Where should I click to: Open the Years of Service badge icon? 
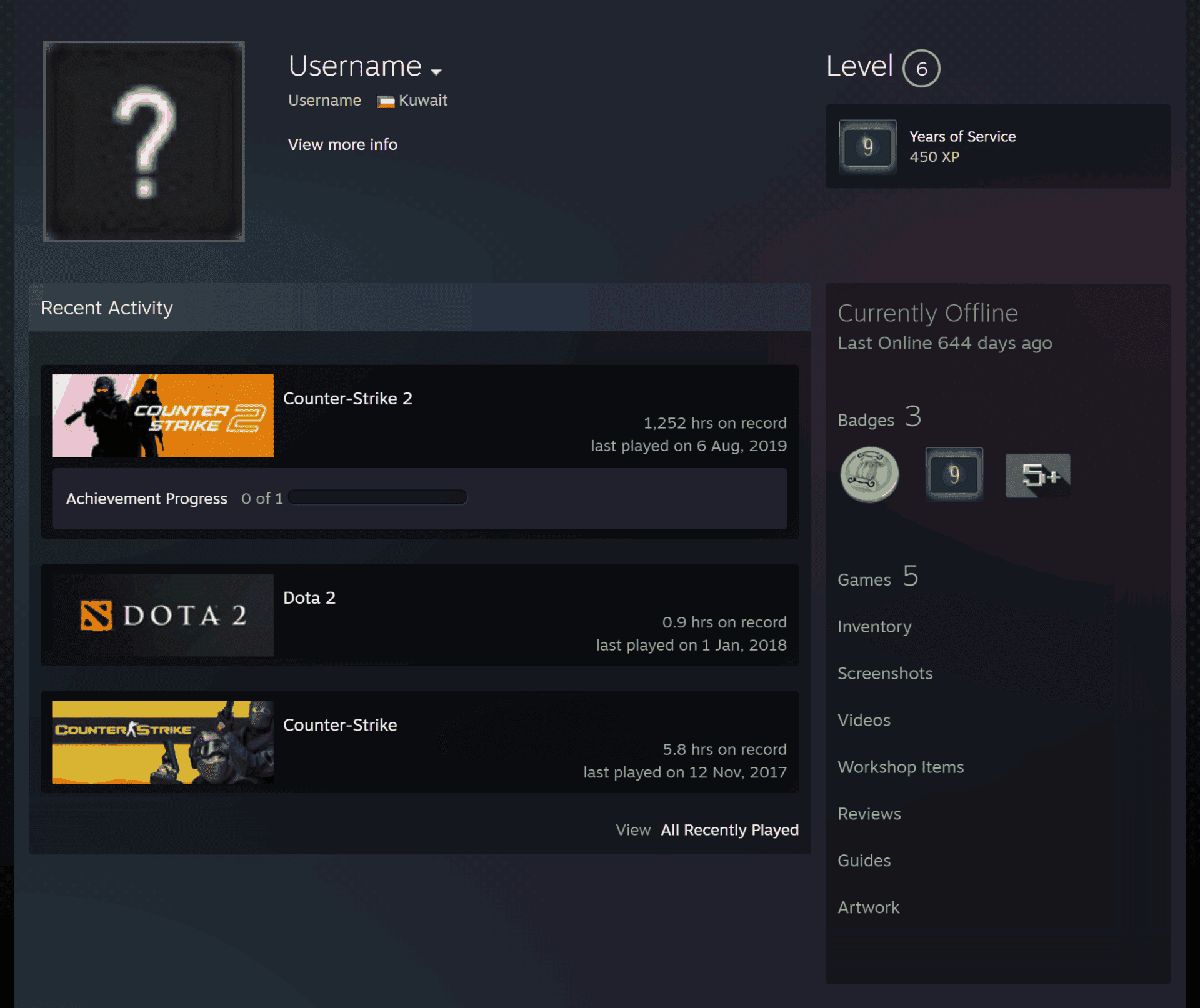click(867, 146)
